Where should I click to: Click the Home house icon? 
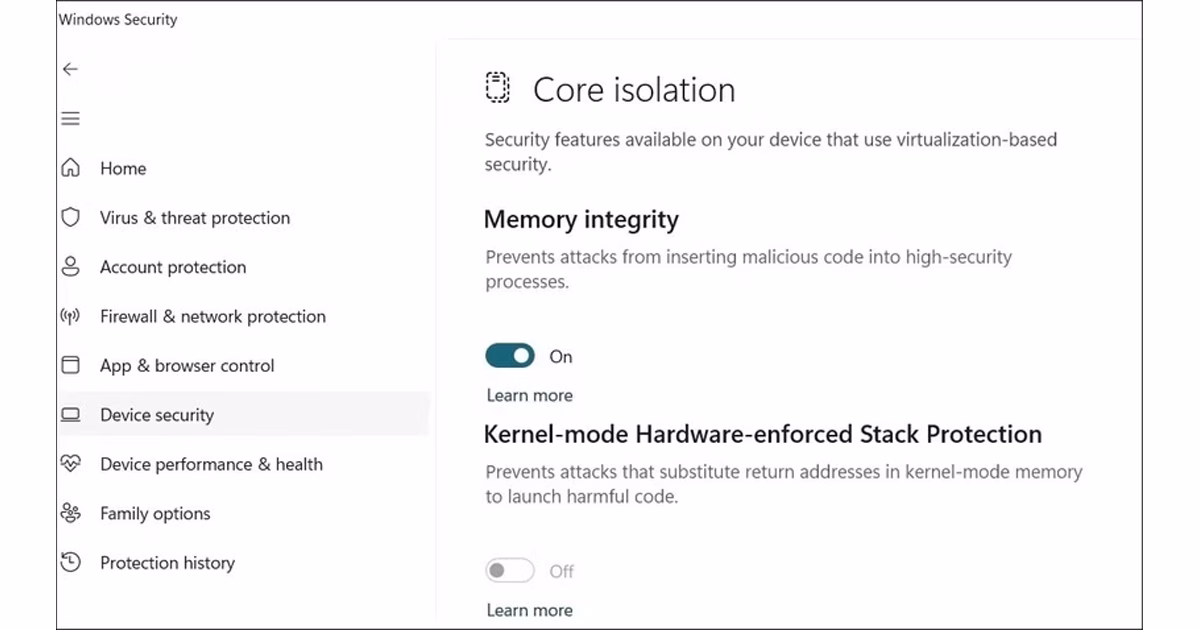[70, 168]
